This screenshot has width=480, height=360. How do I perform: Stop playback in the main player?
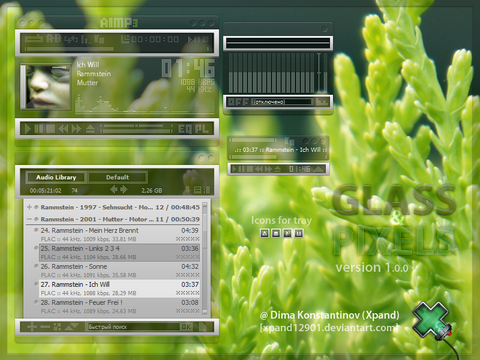[x=50, y=129]
